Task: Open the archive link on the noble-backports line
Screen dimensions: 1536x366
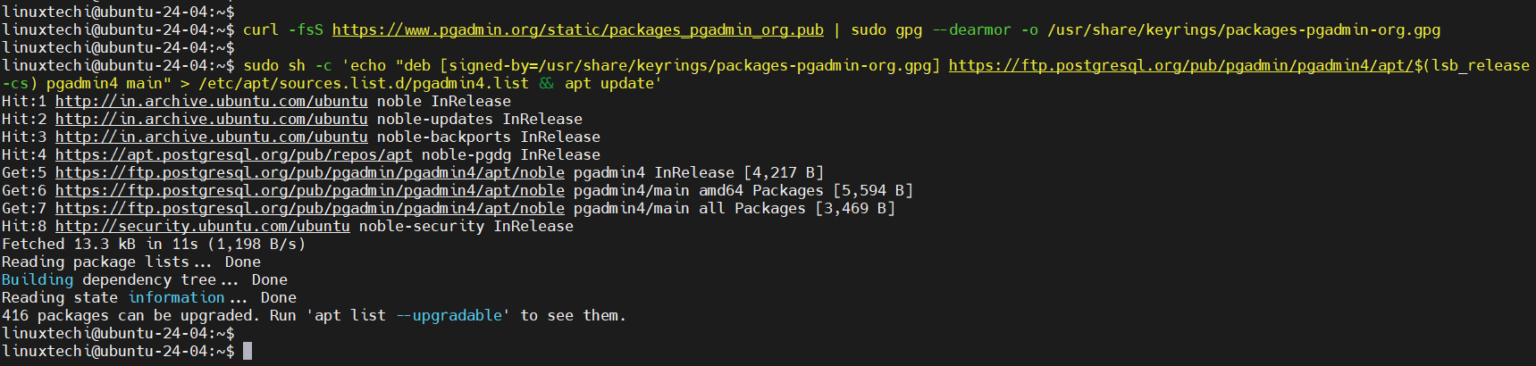Action: [211, 137]
